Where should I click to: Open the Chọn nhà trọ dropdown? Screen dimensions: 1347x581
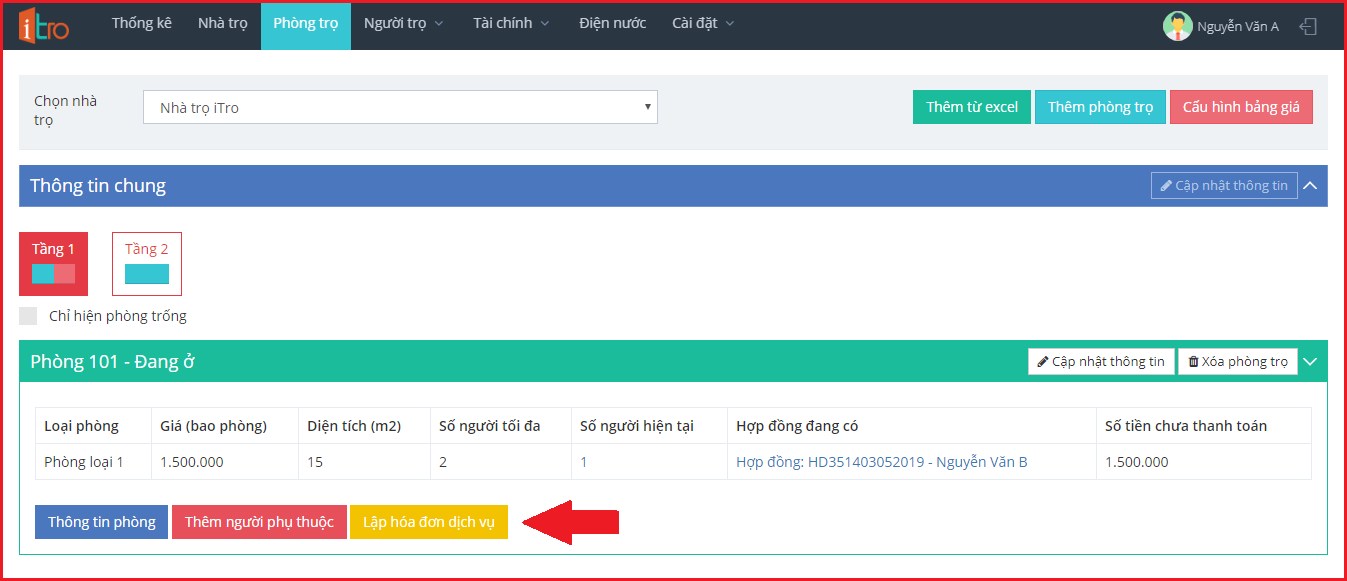click(400, 108)
